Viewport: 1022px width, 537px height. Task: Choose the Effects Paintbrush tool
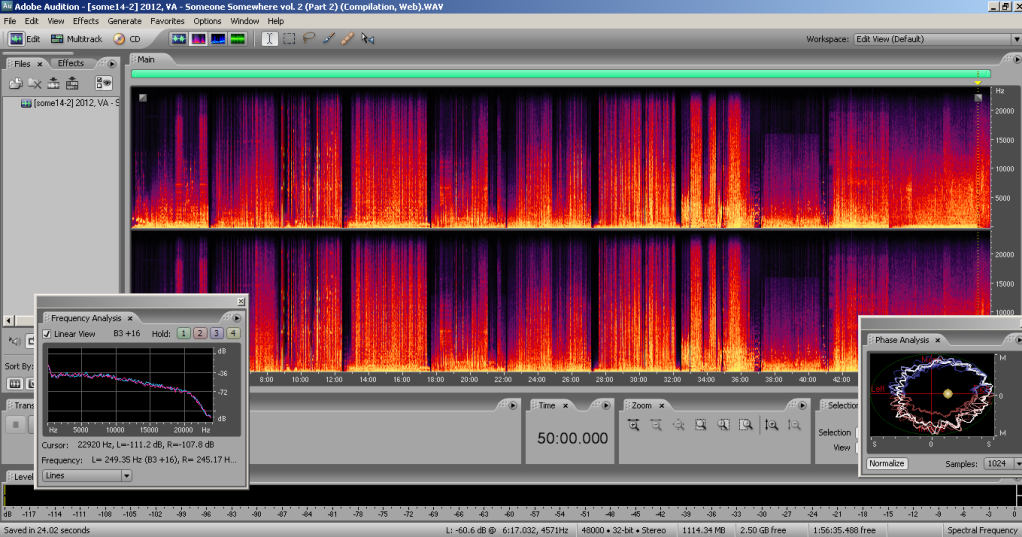328,39
